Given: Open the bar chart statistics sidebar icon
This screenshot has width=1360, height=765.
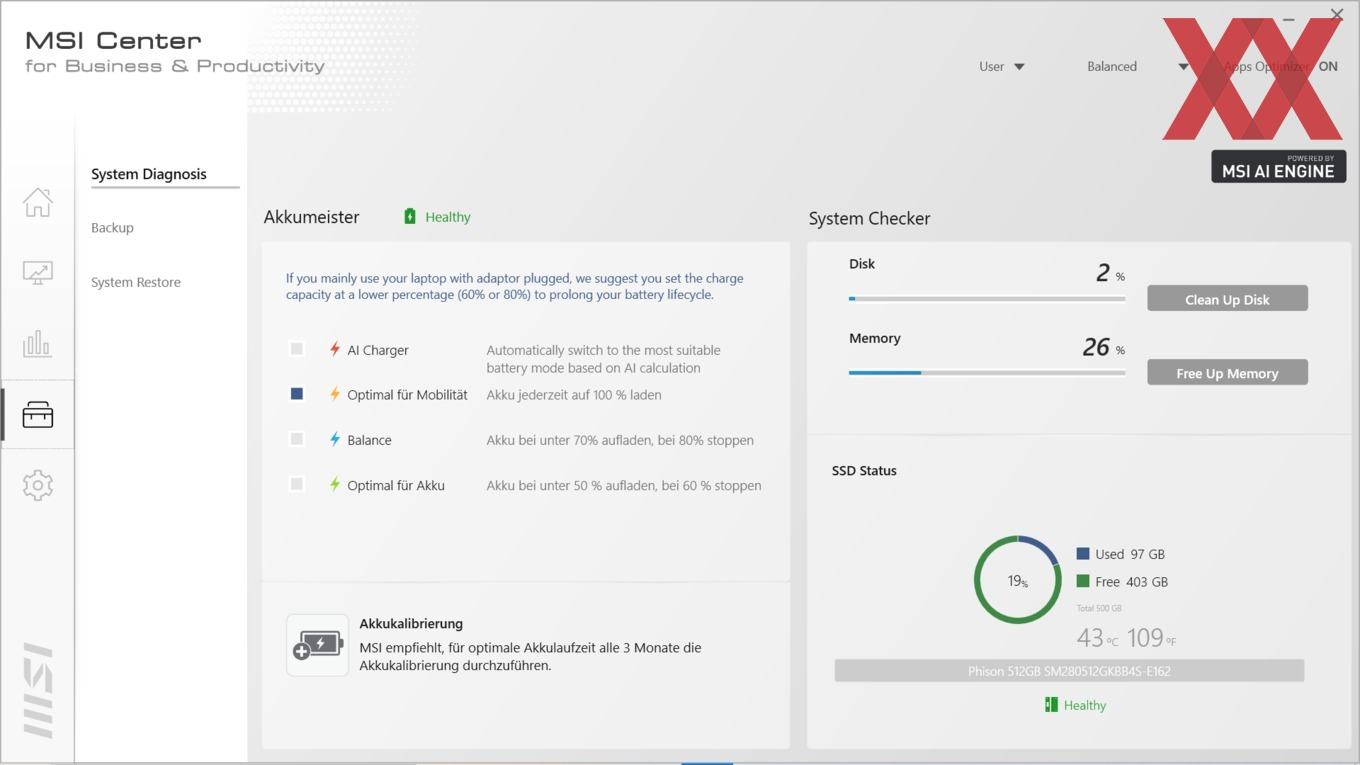Looking at the screenshot, I should click(x=38, y=344).
